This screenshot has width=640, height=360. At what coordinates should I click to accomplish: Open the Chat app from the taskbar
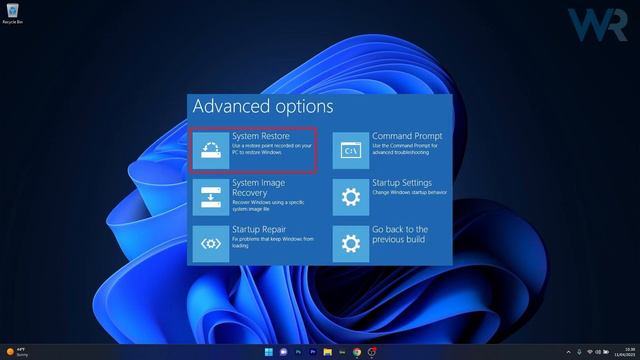[283, 352]
